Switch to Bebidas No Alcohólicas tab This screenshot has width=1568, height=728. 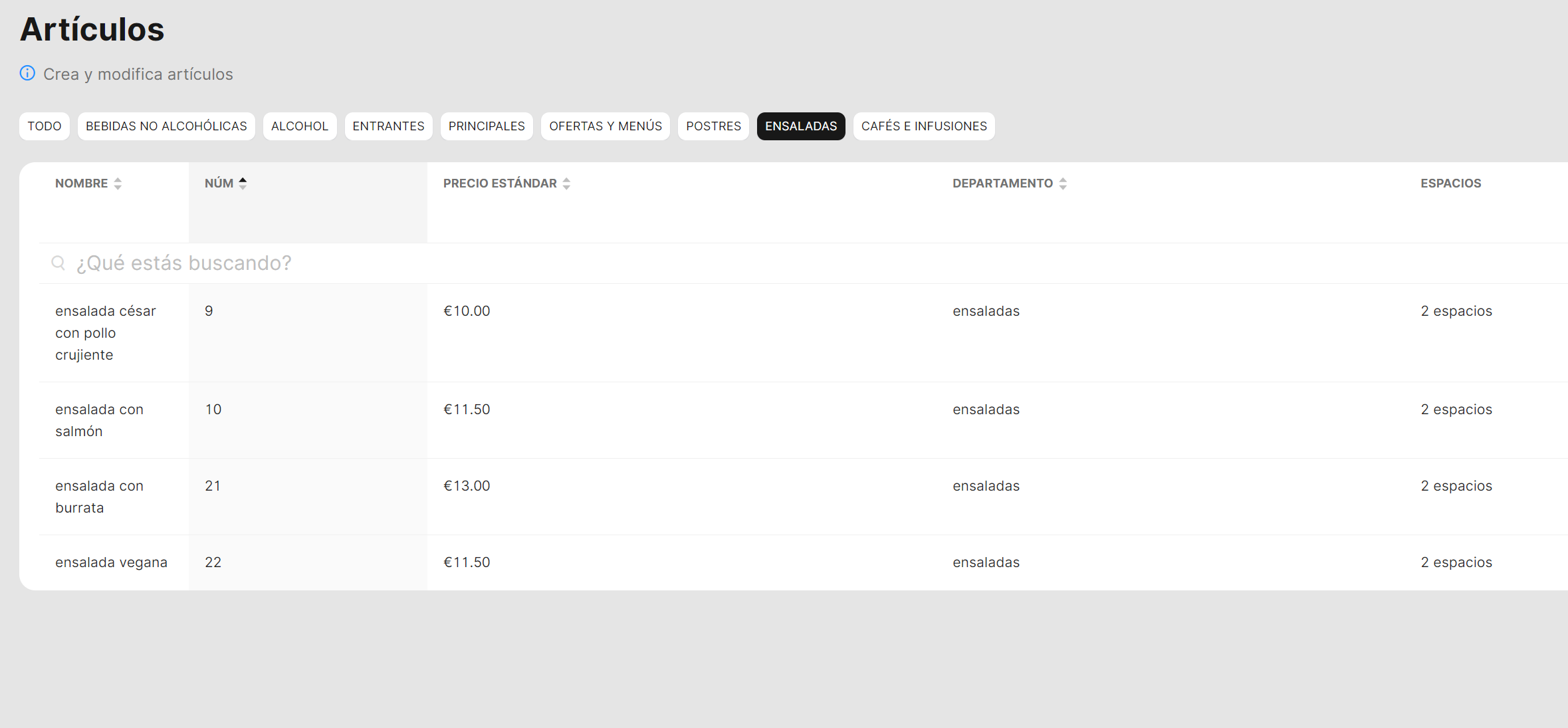click(166, 126)
